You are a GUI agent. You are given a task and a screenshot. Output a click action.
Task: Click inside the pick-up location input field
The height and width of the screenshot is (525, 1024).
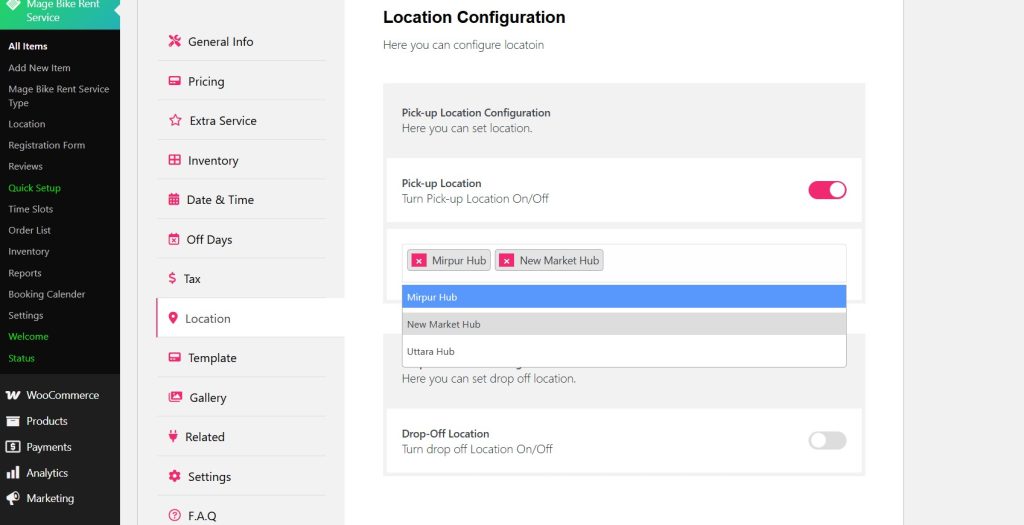pos(720,261)
